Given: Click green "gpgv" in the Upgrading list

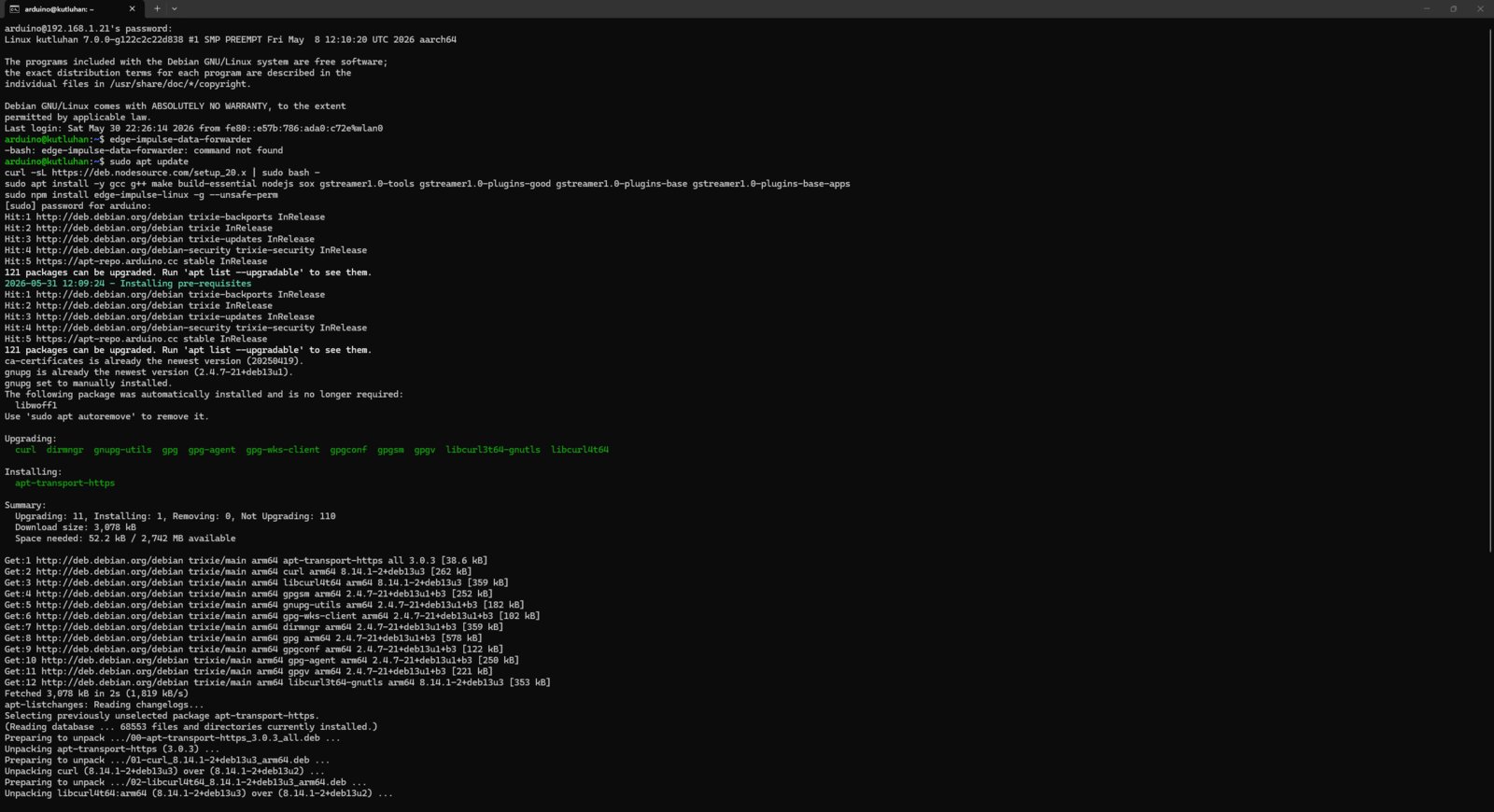Looking at the screenshot, I should (425, 450).
